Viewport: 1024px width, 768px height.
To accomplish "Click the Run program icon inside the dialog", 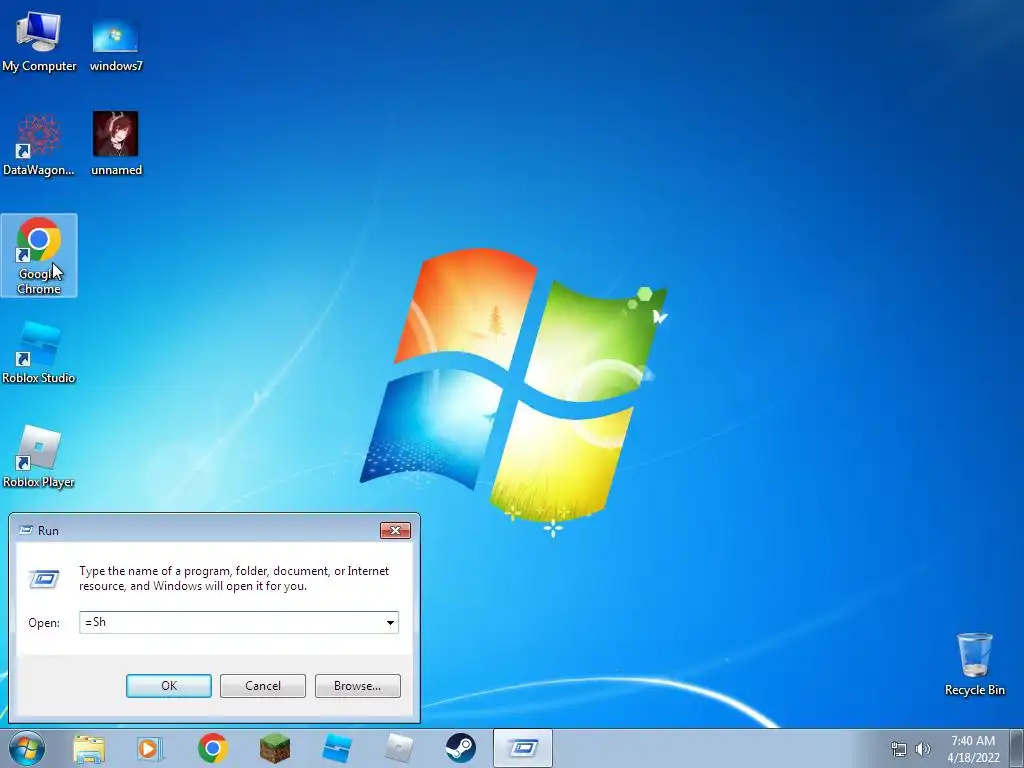I will point(44,579).
